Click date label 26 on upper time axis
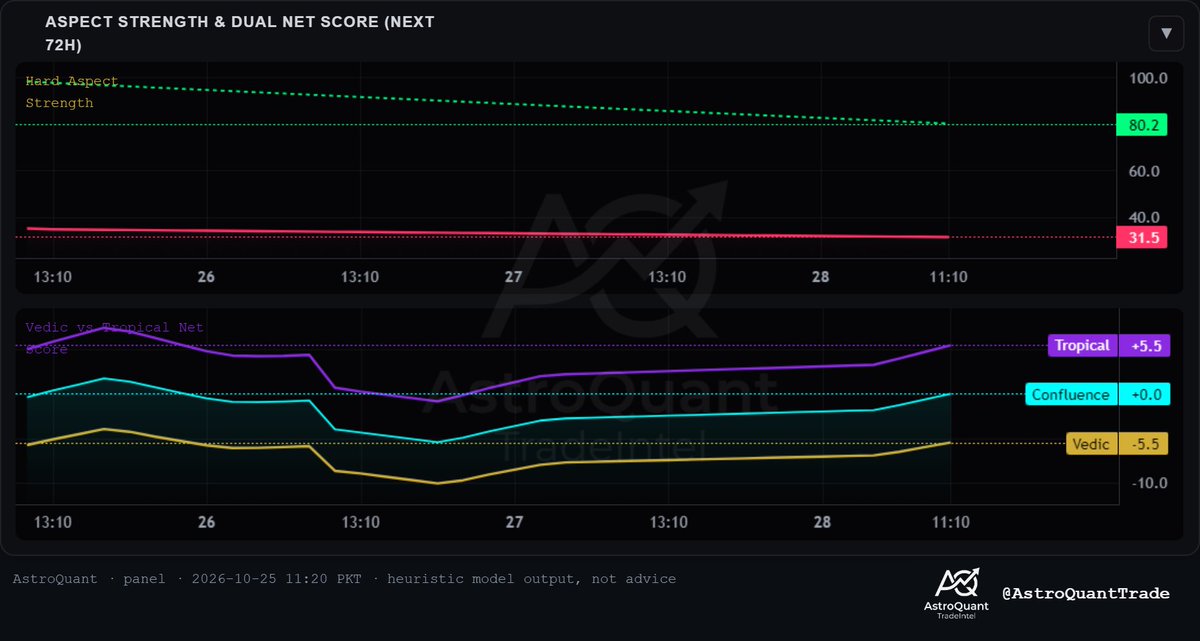The width and height of the screenshot is (1200, 641). click(206, 276)
